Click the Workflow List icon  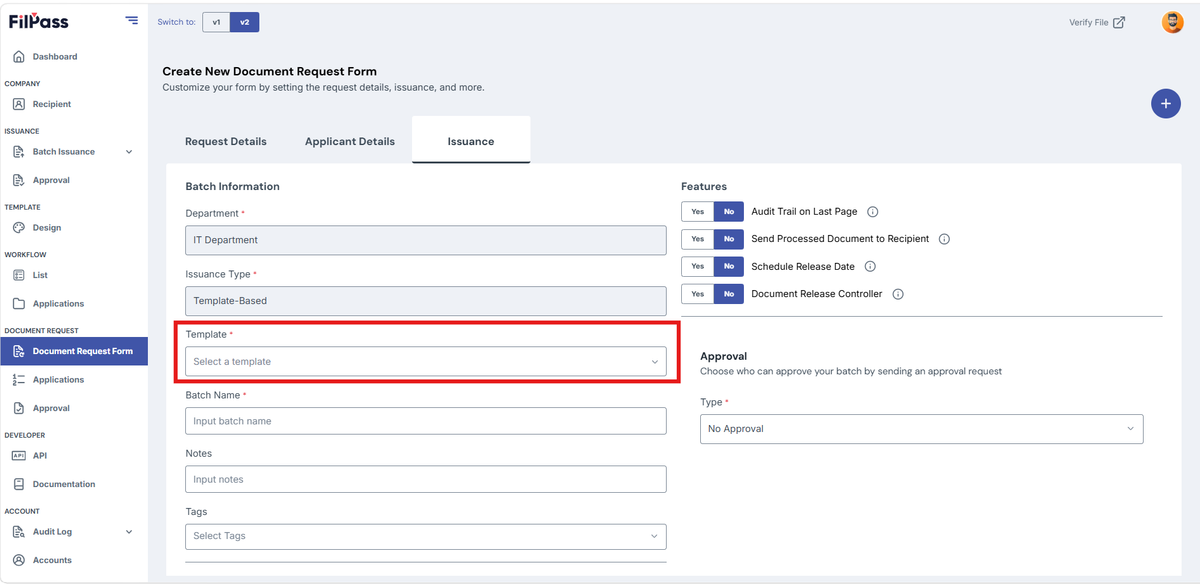point(18,275)
